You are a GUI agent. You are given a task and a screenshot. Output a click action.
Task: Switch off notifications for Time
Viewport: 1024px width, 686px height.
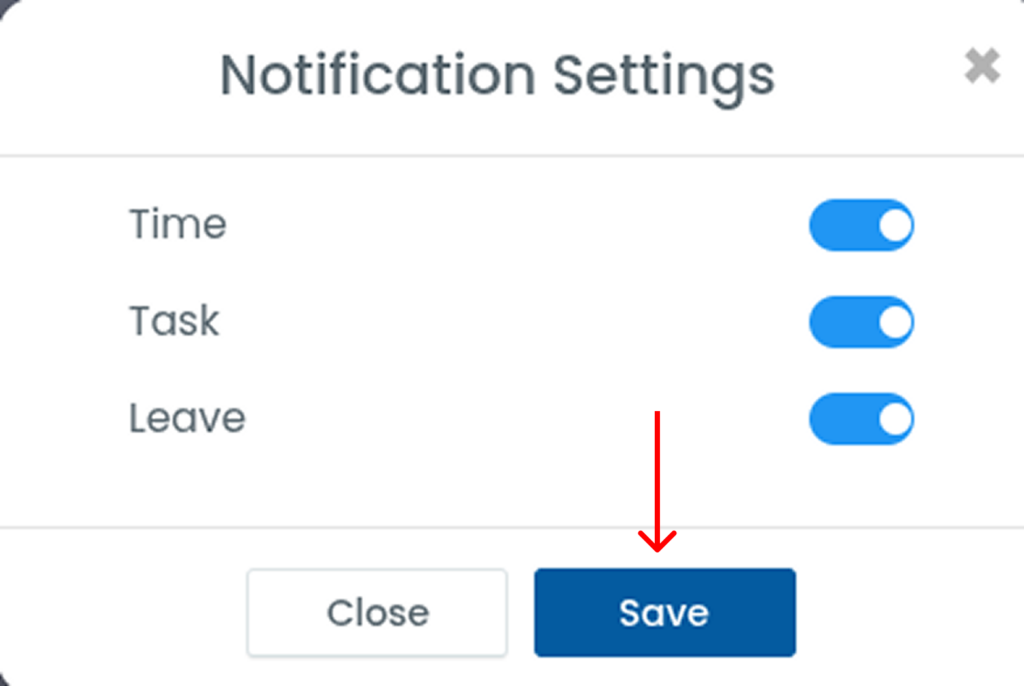(x=861, y=226)
